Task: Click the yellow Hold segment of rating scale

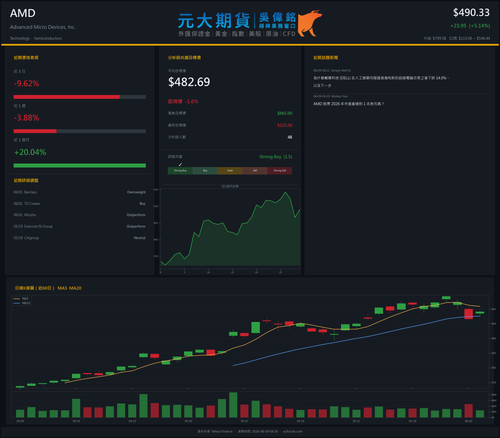Action: tap(230, 171)
